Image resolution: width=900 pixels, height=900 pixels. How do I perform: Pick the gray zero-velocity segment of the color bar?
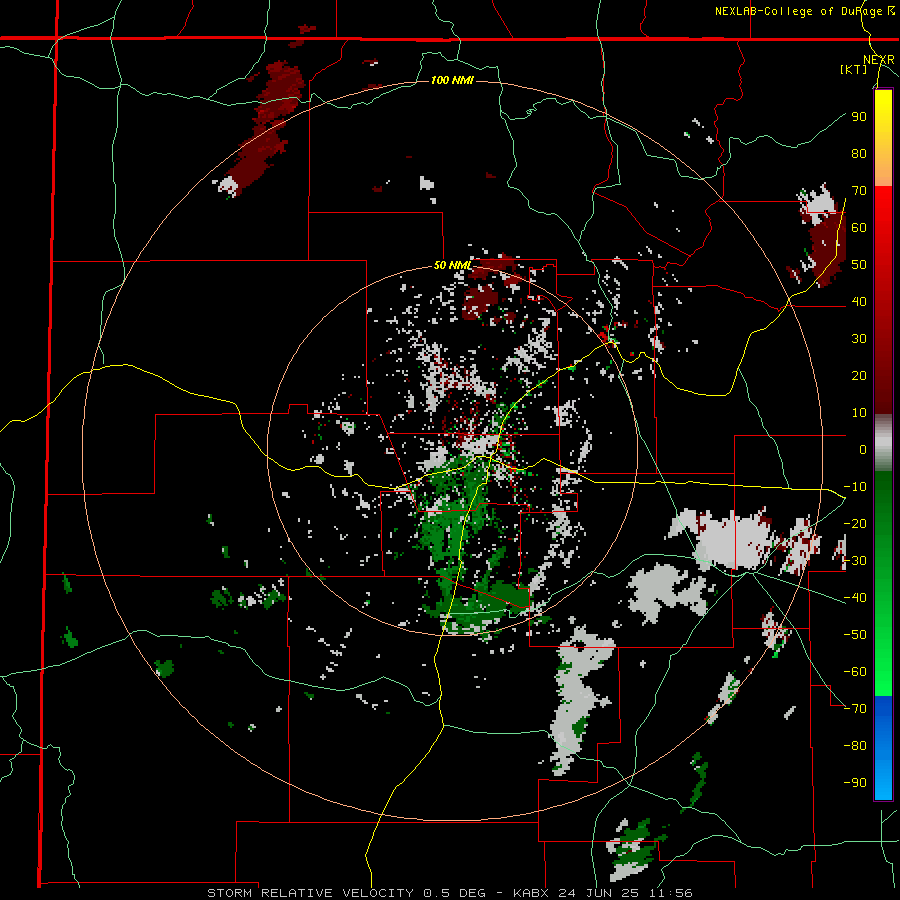click(883, 443)
